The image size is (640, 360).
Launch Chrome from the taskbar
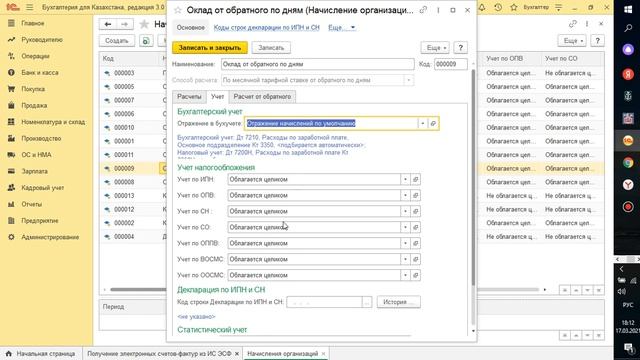tap(628, 162)
